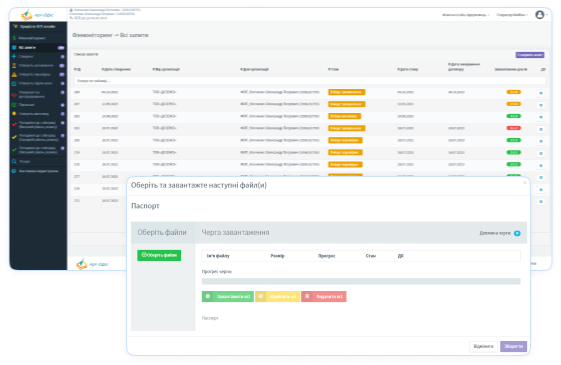Sort by the Дата створення column header
The width and height of the screenshot is (561, 365).
tap(116, 69)
